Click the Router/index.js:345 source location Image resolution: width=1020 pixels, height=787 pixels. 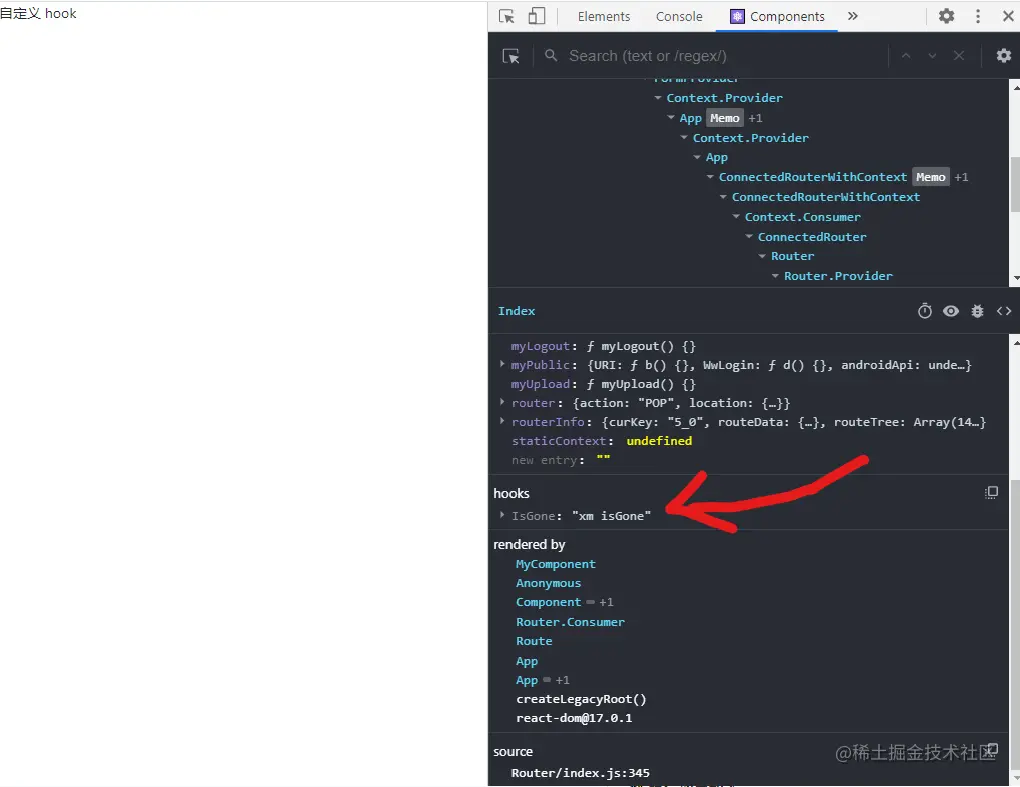click(x=580, y=773)
